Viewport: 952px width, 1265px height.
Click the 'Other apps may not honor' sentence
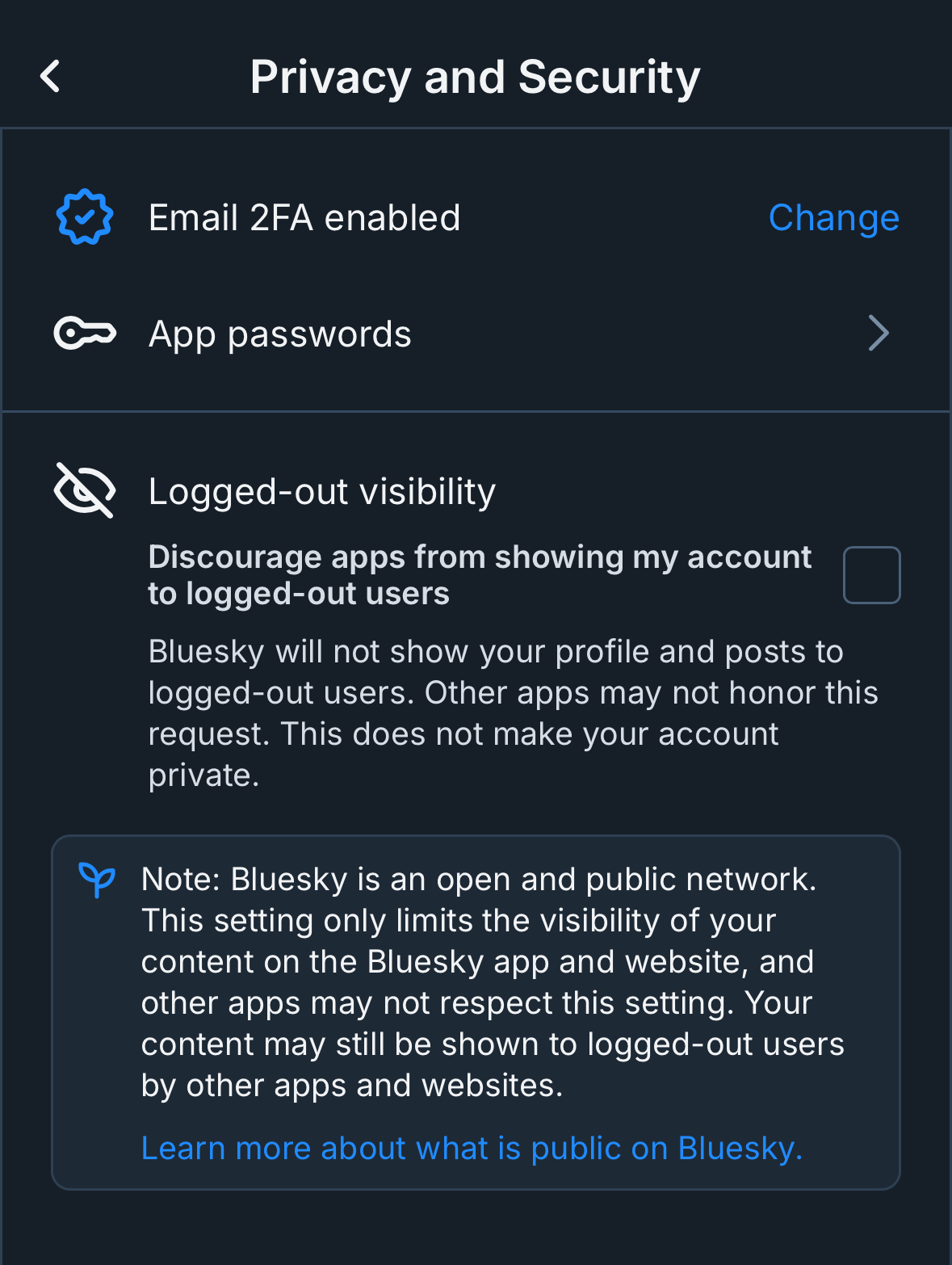[651, 693]
